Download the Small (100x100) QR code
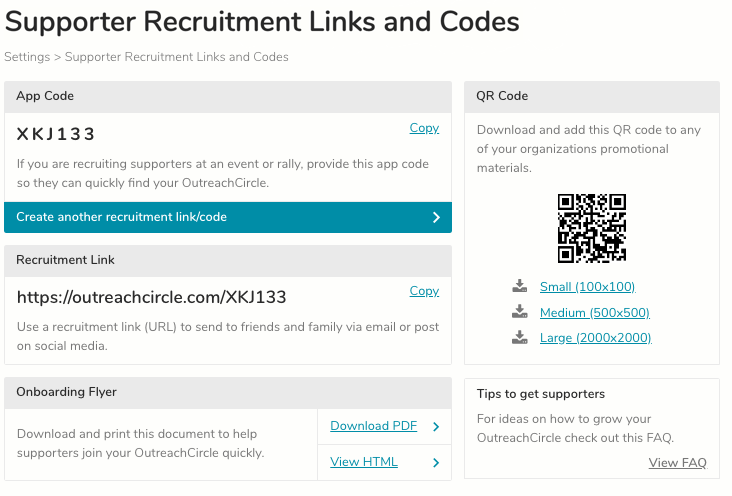The image size is (732, 496). coord(587,287)
